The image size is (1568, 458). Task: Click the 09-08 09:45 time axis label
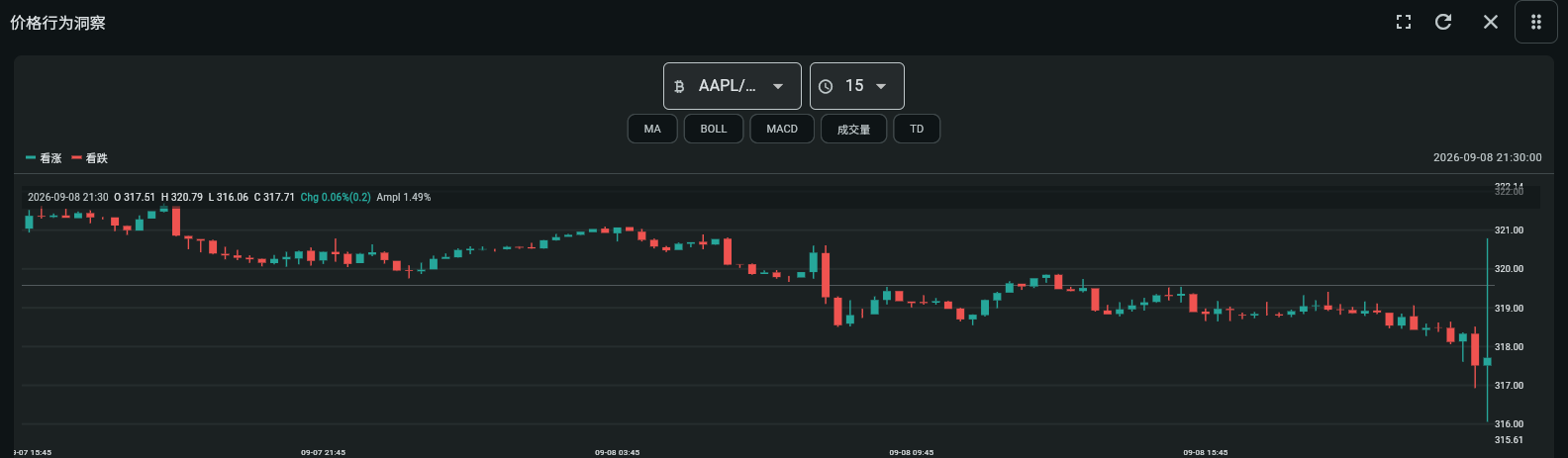pyautogui.click(x=912, y=452)
